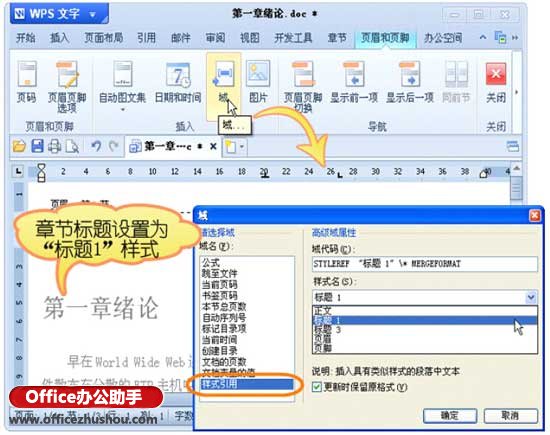Click the 域代码 field code input box
The height and width of the screenshot is (435, 550).
coord(424,264)
